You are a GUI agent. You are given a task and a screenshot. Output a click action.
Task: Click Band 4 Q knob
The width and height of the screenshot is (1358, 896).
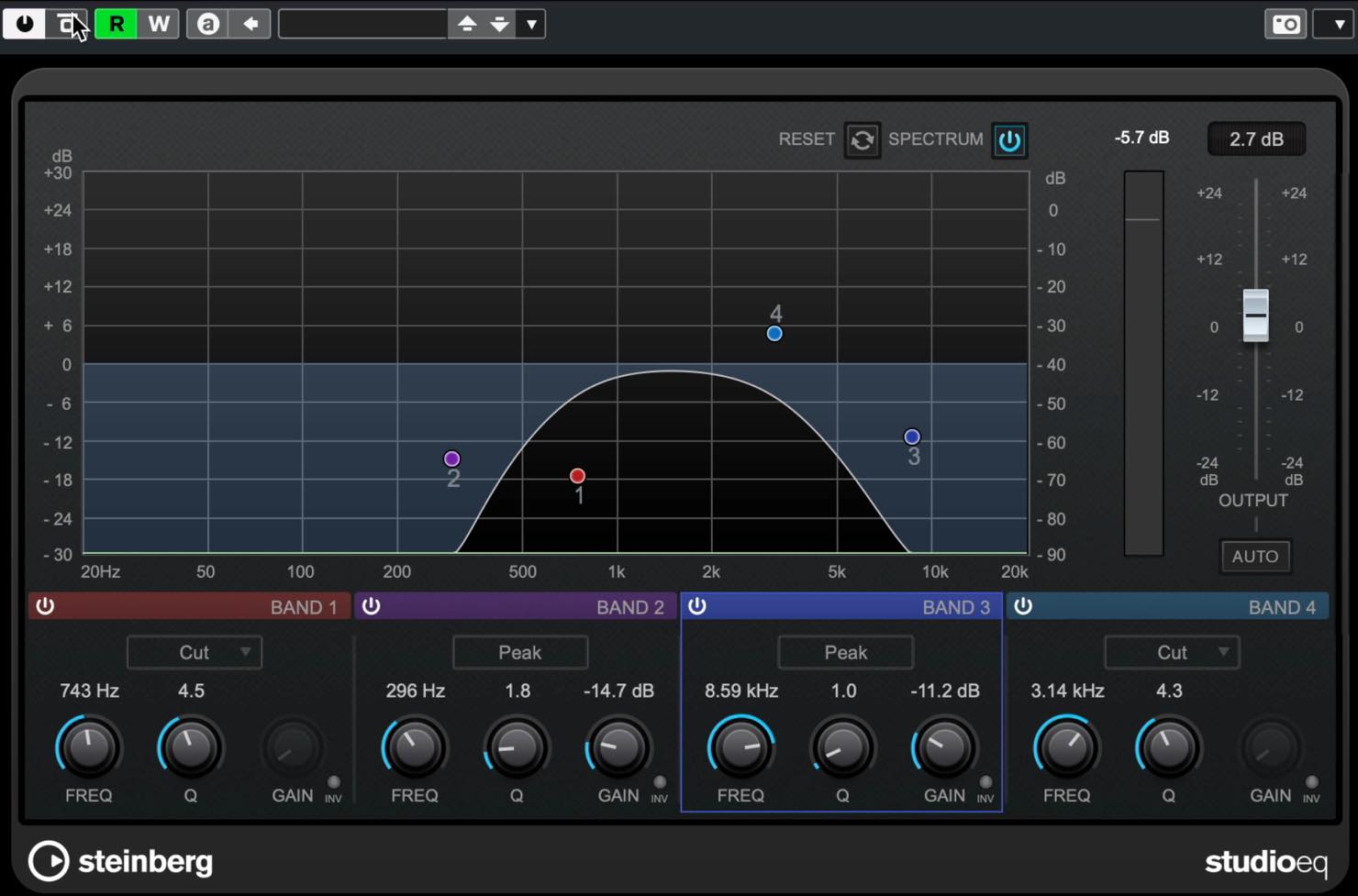[1169, 747]
